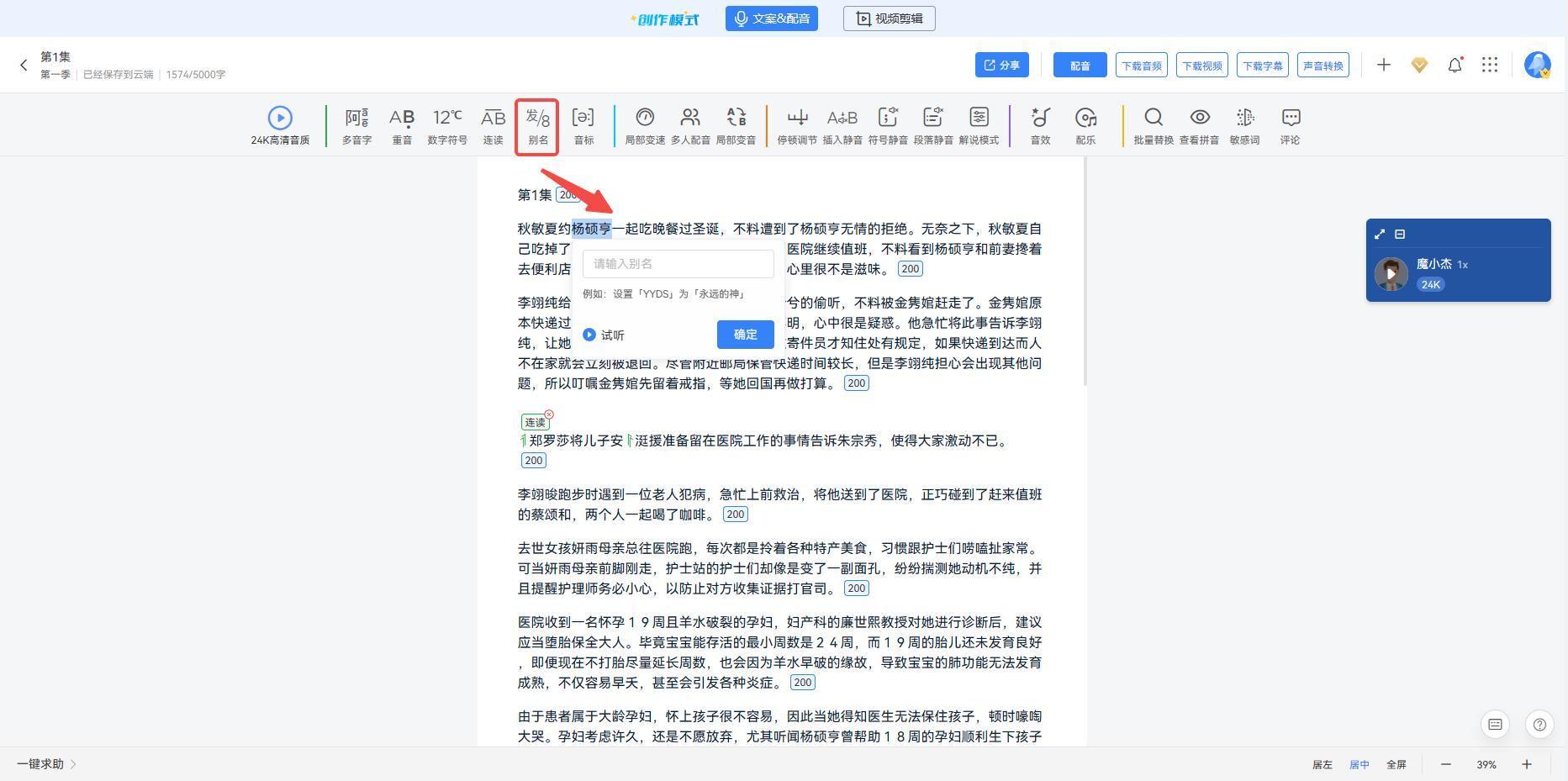Toggle 查看拼音 eye icon

(x=1199, y=126)
